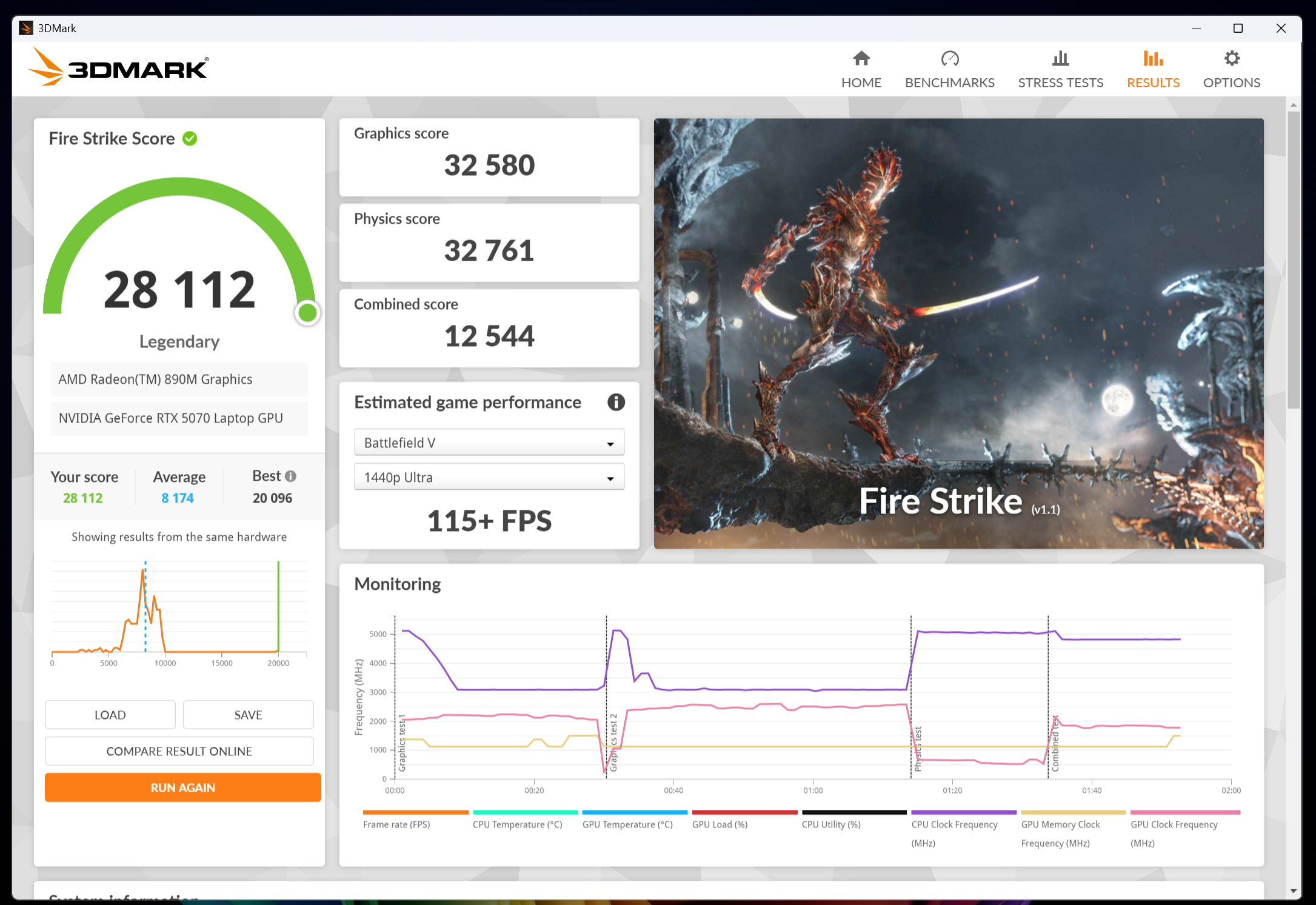Click the LOAD button
Screen dimensions: 1316x905
point(110,715)
